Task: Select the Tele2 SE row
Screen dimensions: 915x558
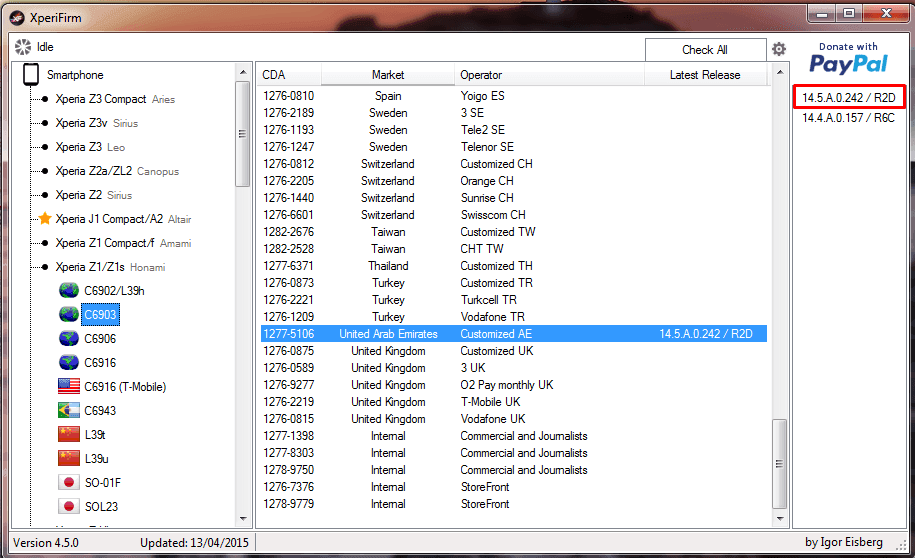Action: click(514, 130)
